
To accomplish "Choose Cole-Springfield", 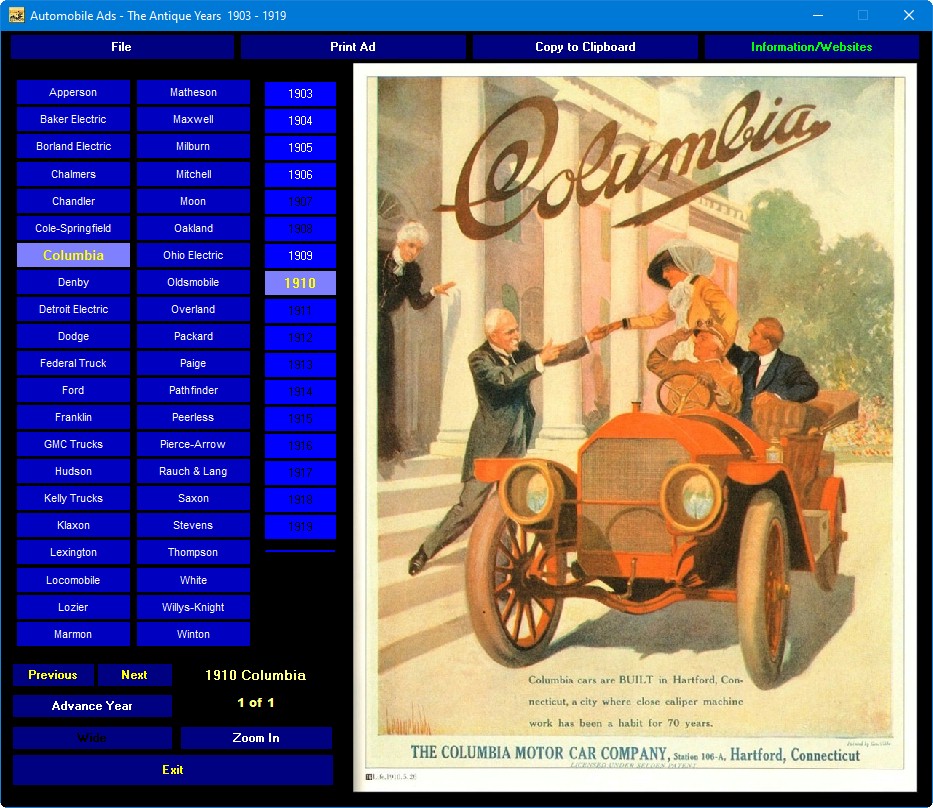I will coord(73,228).
